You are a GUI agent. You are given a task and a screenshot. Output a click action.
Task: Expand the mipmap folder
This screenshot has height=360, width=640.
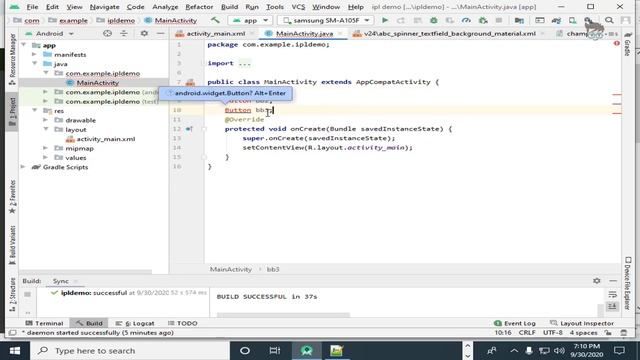[45, 148]
